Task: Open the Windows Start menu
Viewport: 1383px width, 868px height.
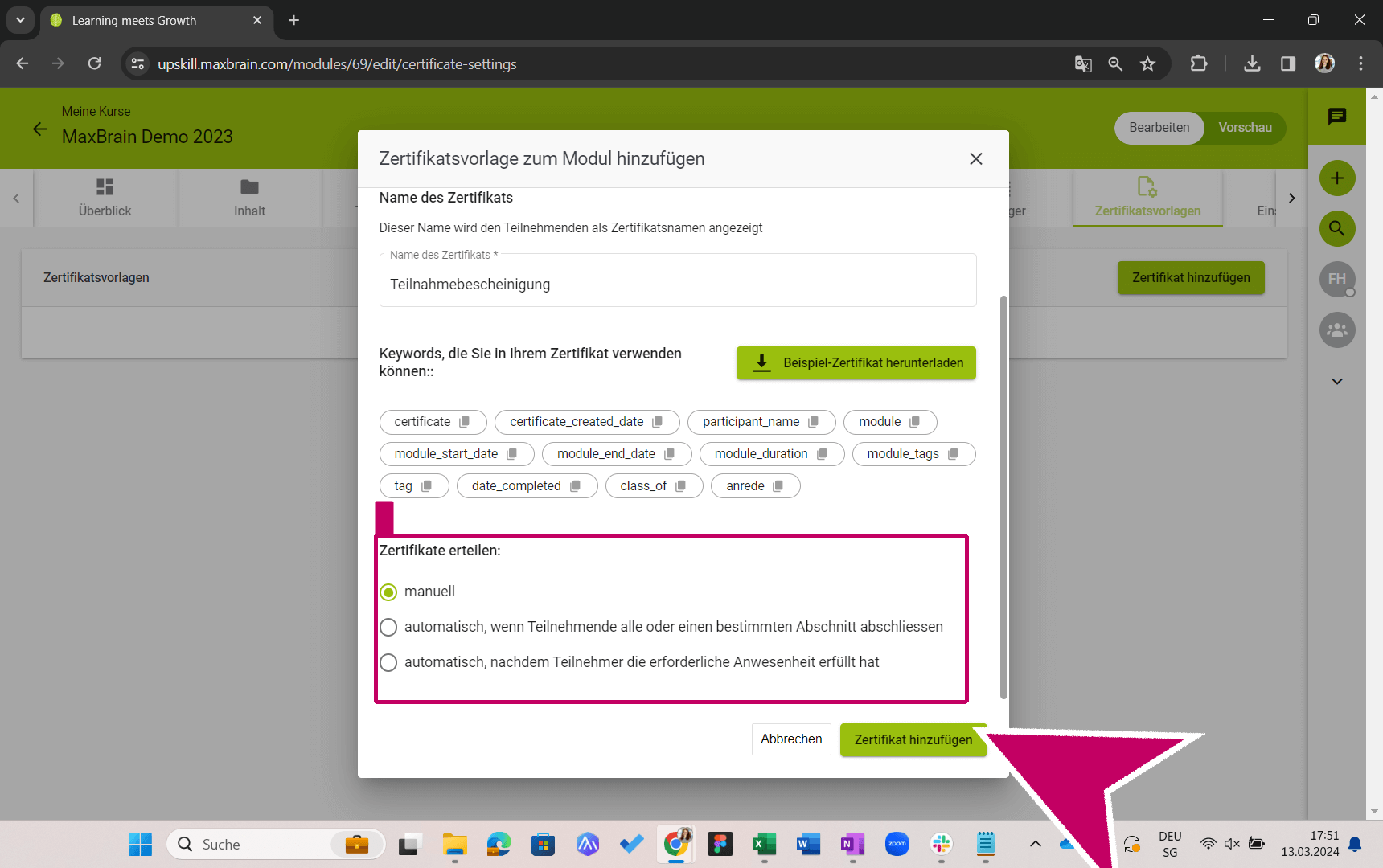Action: pos(140,844)
